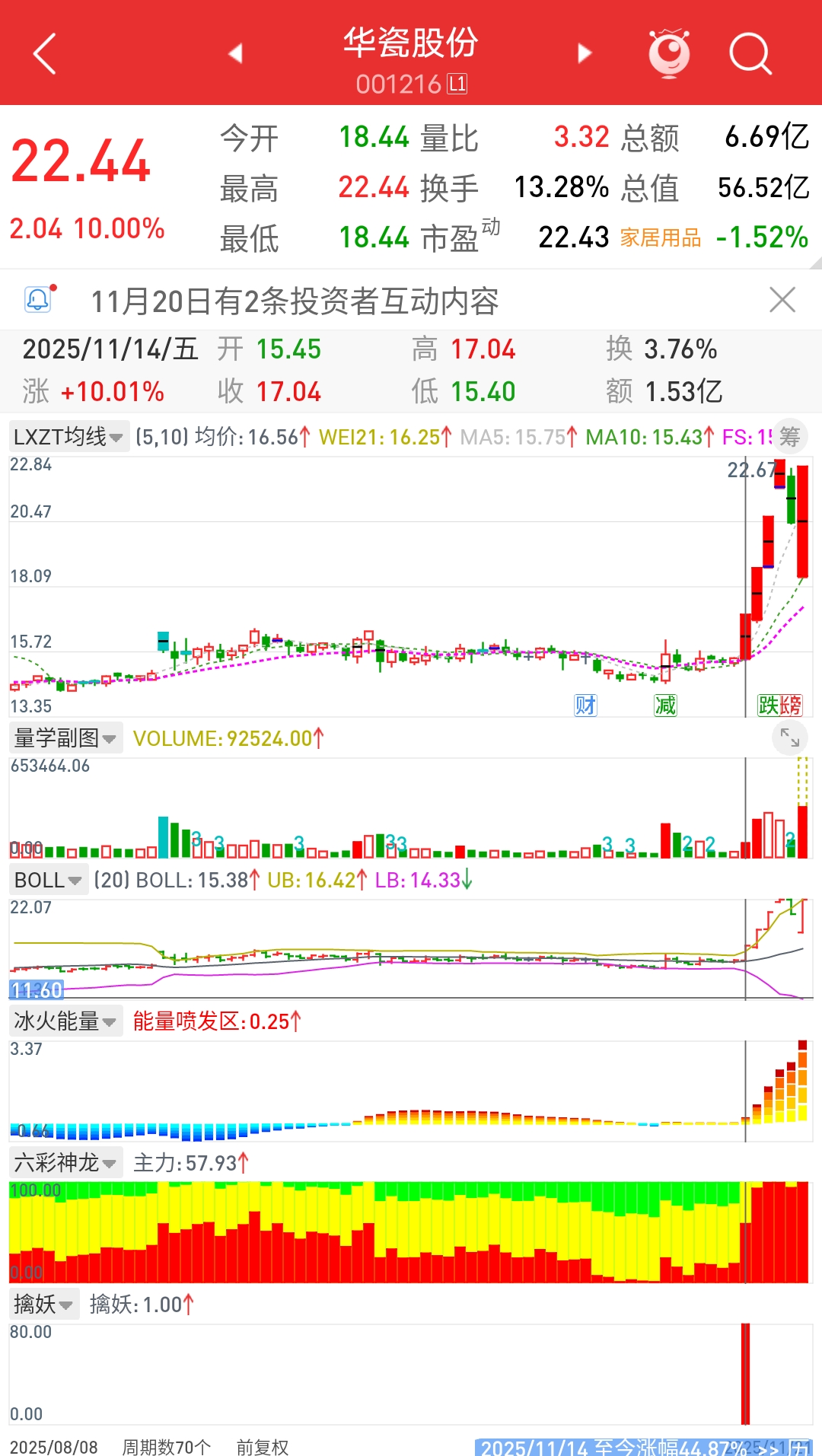Tap the red bar in the 擒妖 chart
This screenshot has height=1456, width=822.
point(746,1374)
